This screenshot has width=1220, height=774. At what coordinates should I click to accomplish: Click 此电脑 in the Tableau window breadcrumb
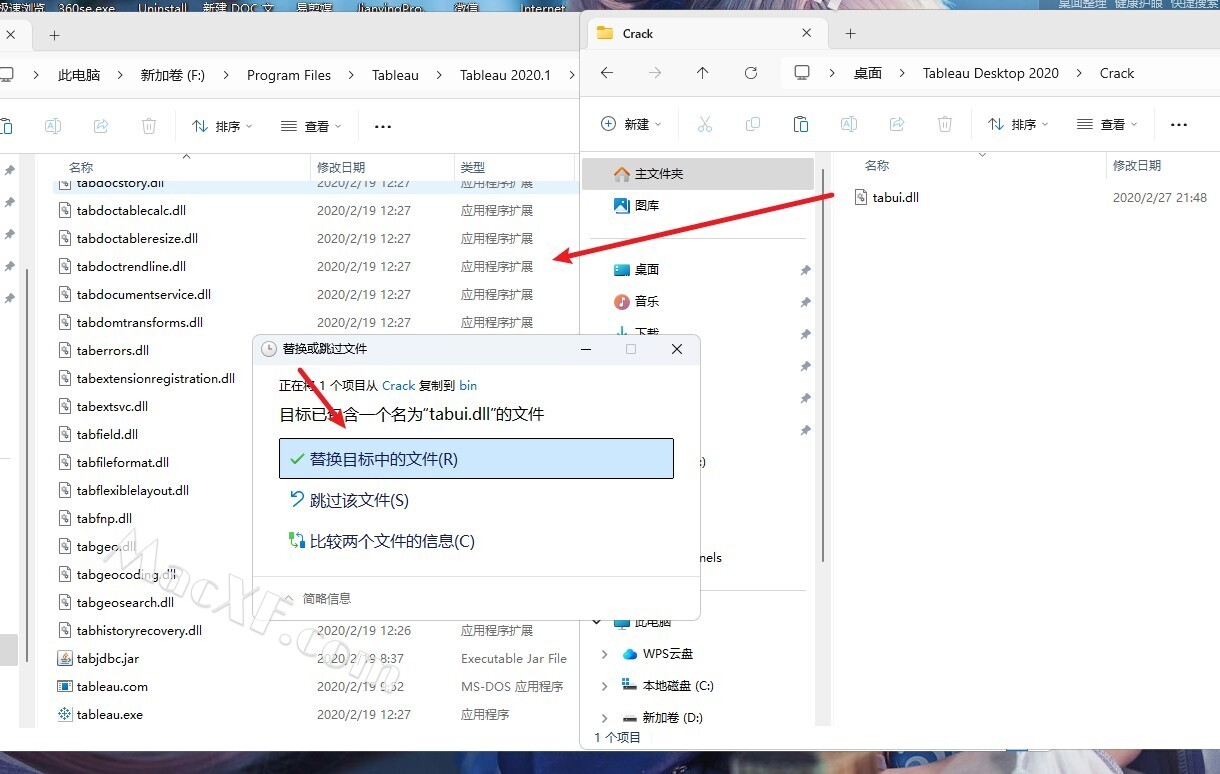(79, 75)
